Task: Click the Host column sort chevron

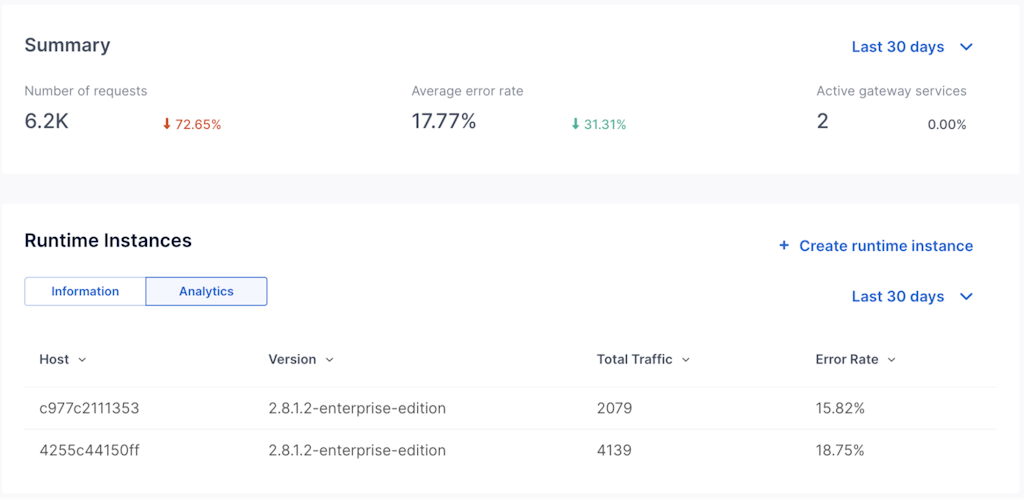Action: [82, 360]
